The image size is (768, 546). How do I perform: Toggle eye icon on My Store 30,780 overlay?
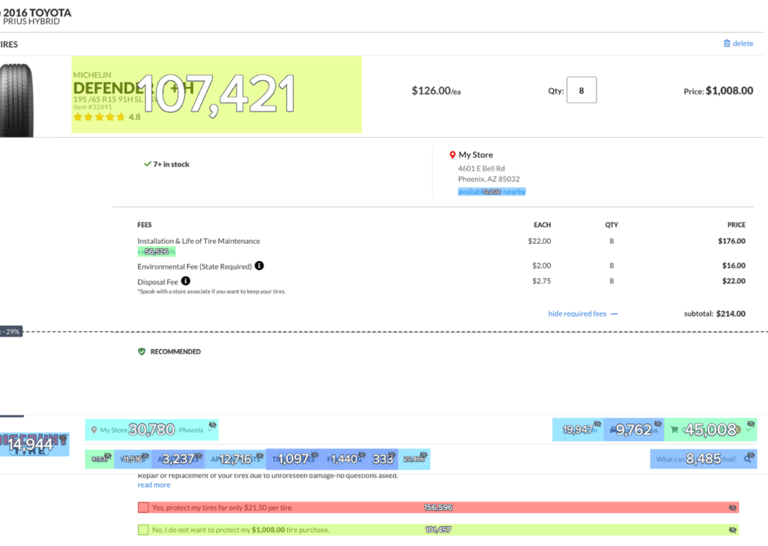tap(212, 425)
